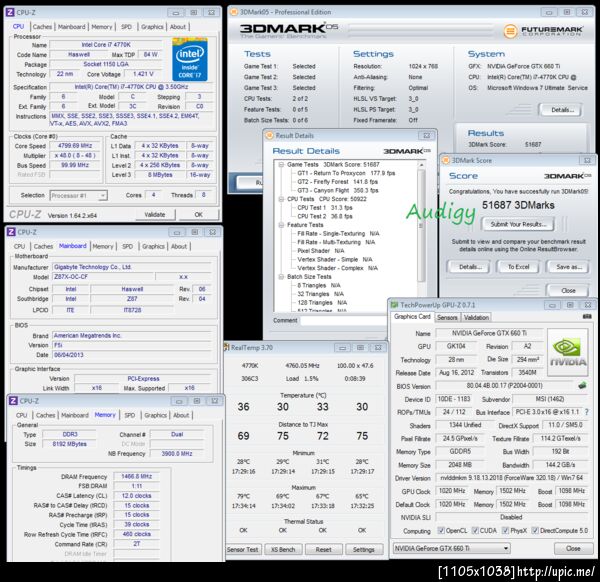The height and width of the screenshot is (582, 600).
Task: Click the Sensor Test button in RealTemp
Action: click(x=243, y=549)
